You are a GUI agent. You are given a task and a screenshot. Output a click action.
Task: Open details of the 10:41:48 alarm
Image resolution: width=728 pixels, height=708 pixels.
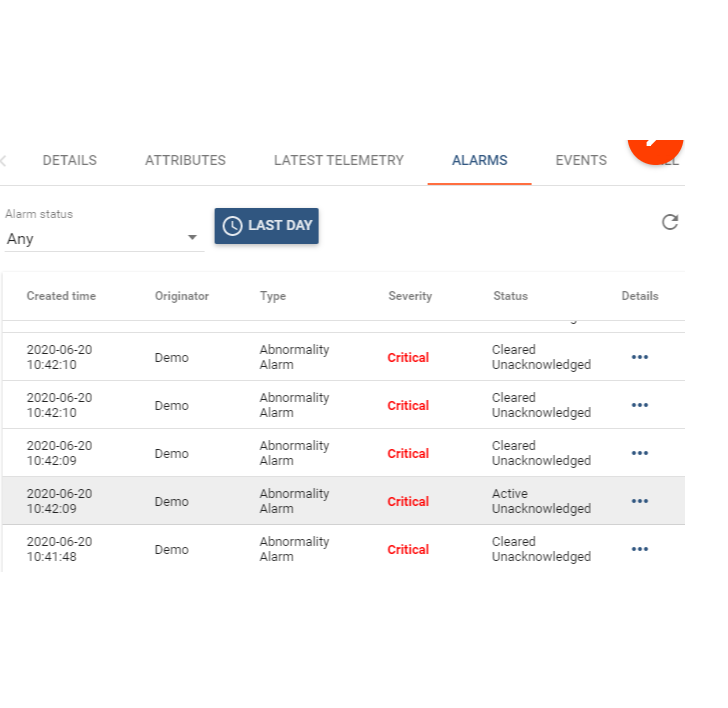[x=639, y=549]
